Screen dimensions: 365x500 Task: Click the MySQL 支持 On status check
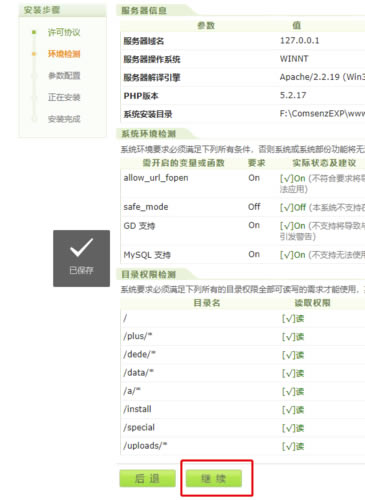[x=293, y=255]
